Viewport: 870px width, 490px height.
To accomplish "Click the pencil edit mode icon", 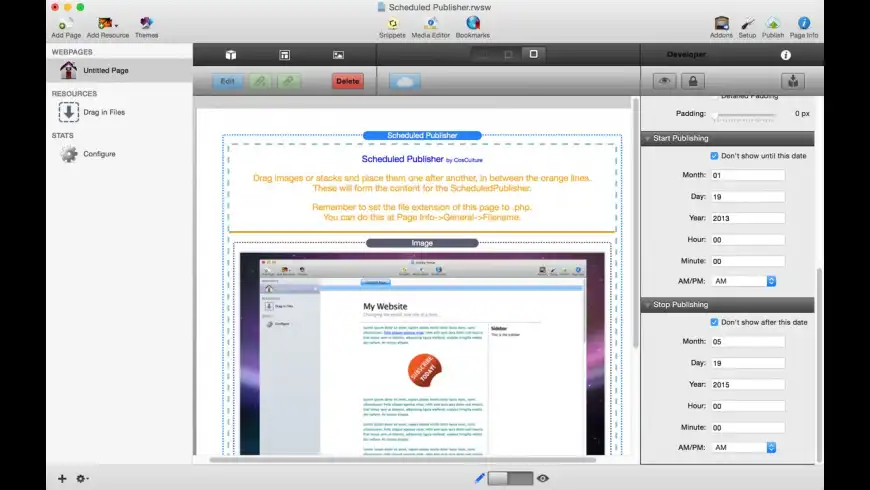I will (x=480, y=478).
